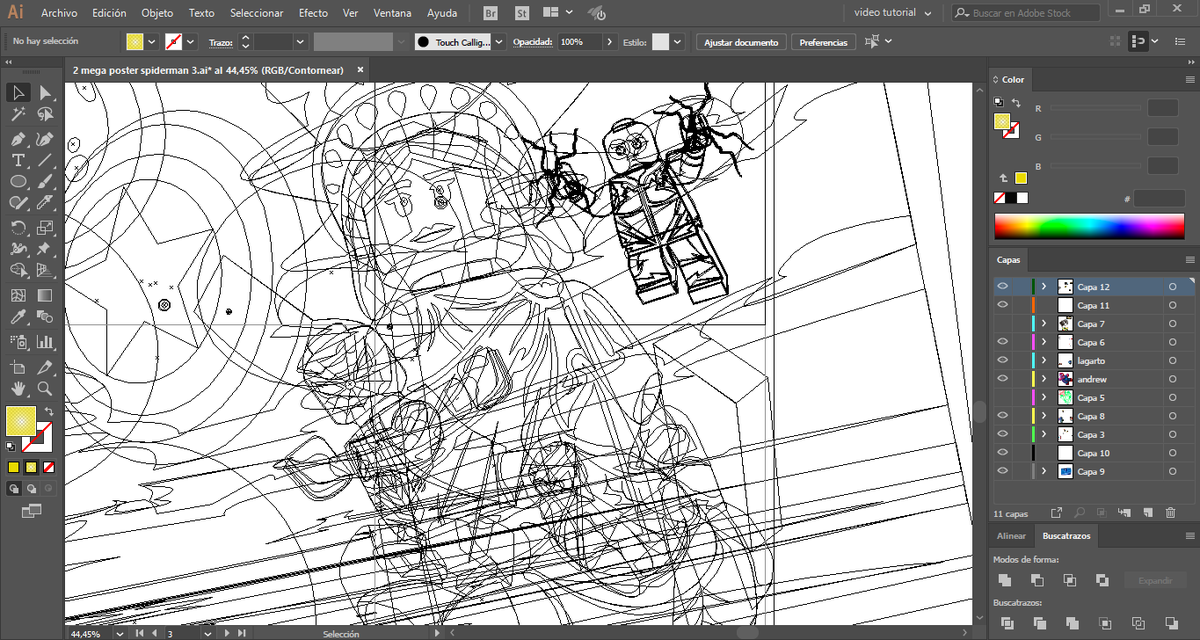Image resolution: width=1200 pixels, height=640 pixels.
Task: Select the Direct Selection (white arrow) tool
Action: click(45, 93)
